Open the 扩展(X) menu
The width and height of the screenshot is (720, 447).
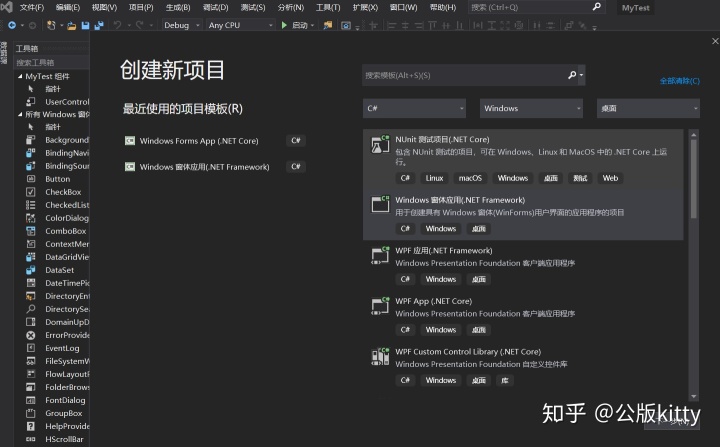tap(365, 7)
